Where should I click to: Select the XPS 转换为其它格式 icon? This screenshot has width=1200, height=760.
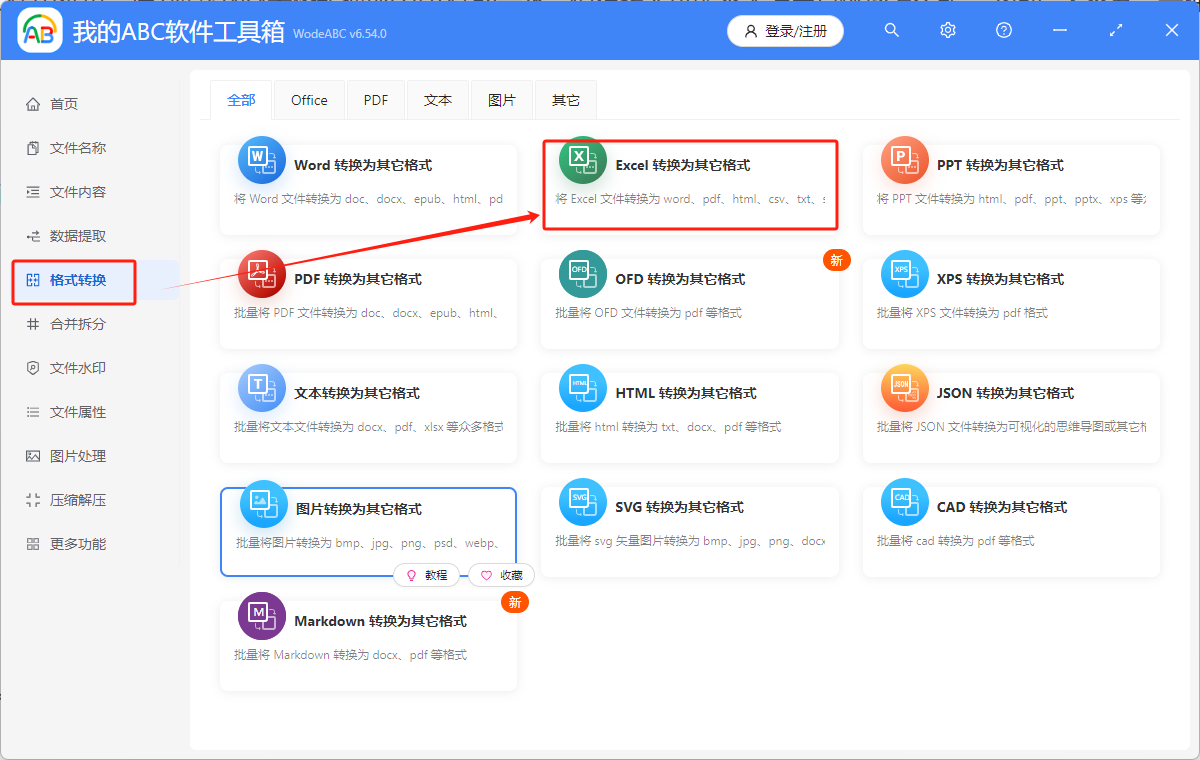pyautogui.click(x=905, y=273)
